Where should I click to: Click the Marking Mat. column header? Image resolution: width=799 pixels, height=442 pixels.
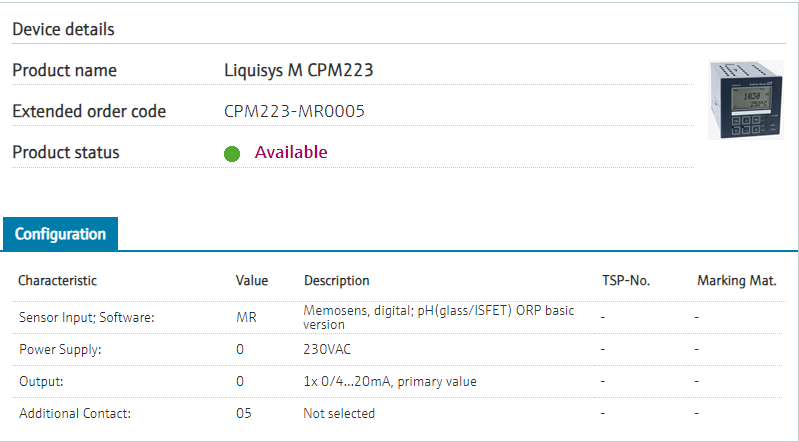pos(737,281)
